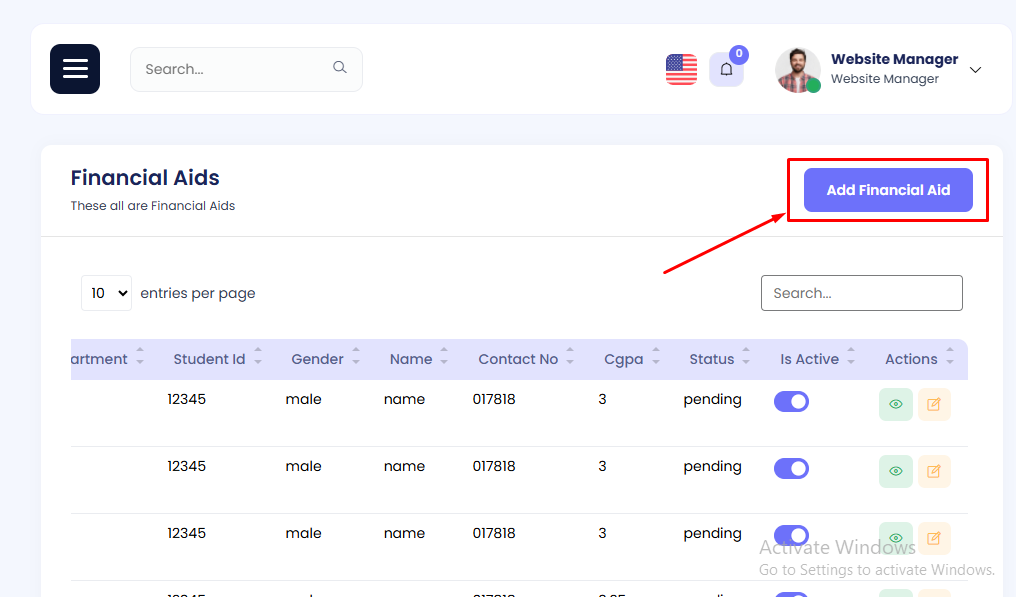Open the hamburger sidebar menu
The width and height of the screenshot is (1016, 597).
[x=75, y=69]
